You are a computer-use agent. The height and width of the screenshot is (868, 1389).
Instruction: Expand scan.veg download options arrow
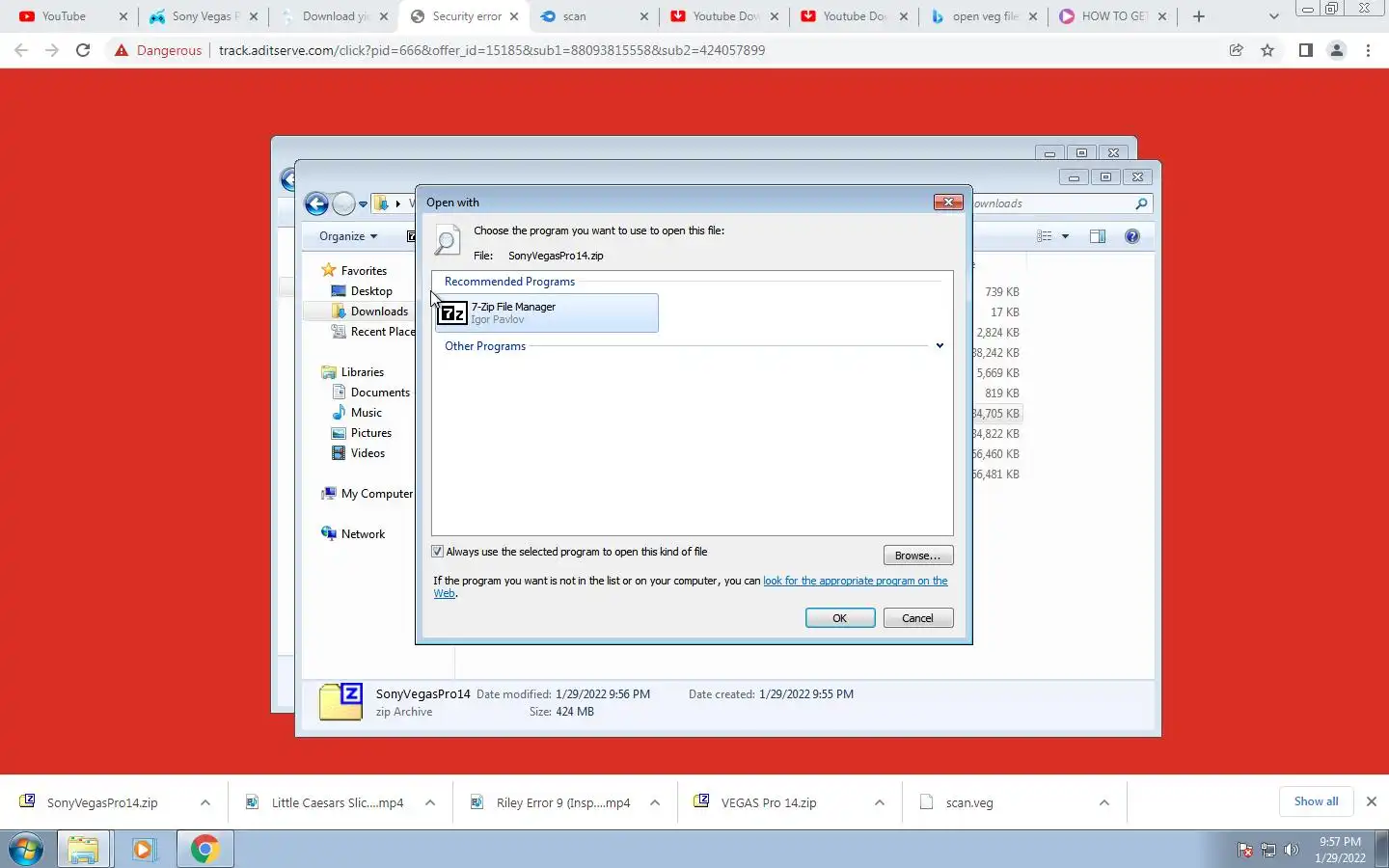1104,802
